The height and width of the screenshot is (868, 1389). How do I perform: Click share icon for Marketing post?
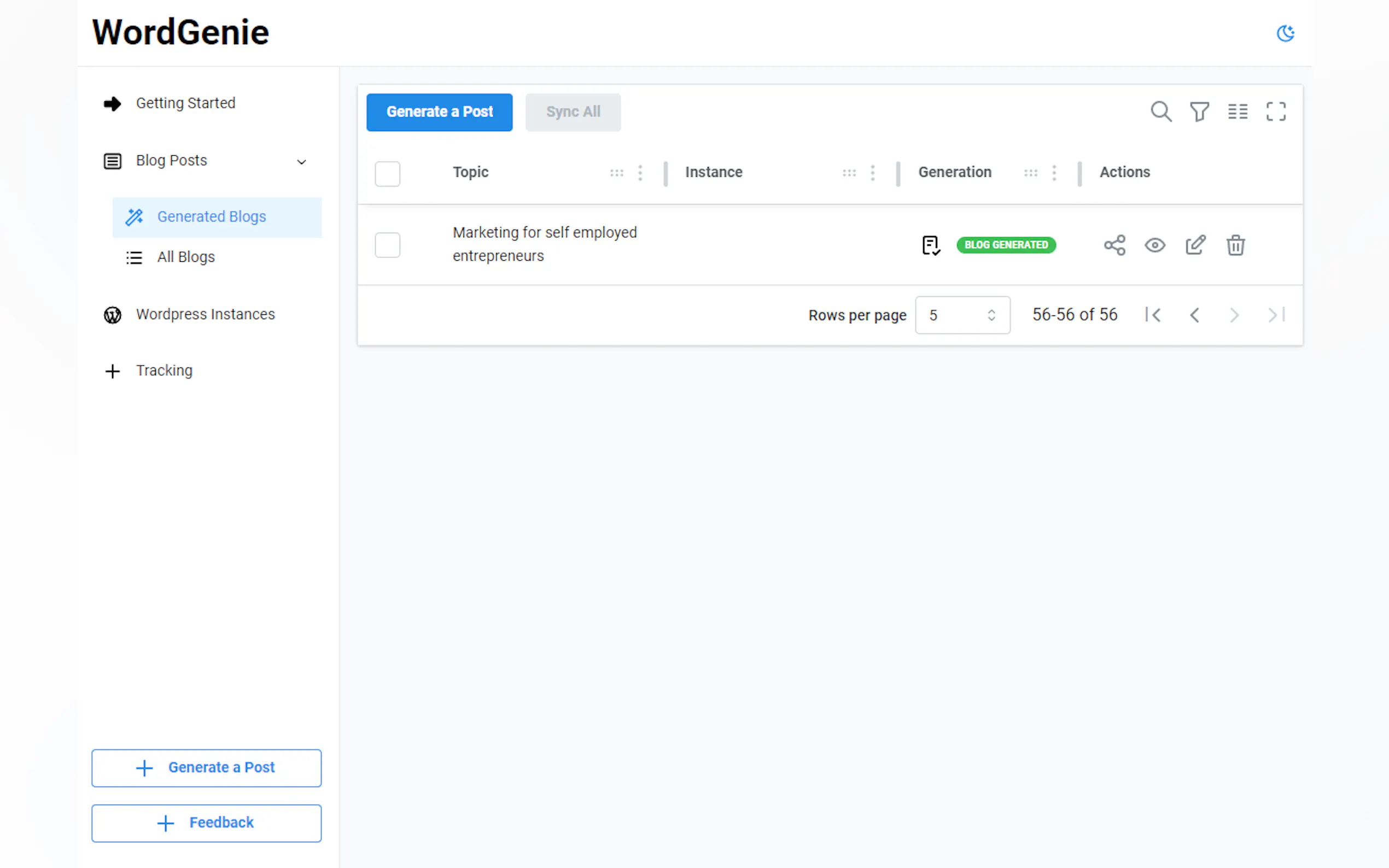[1114, 245]
